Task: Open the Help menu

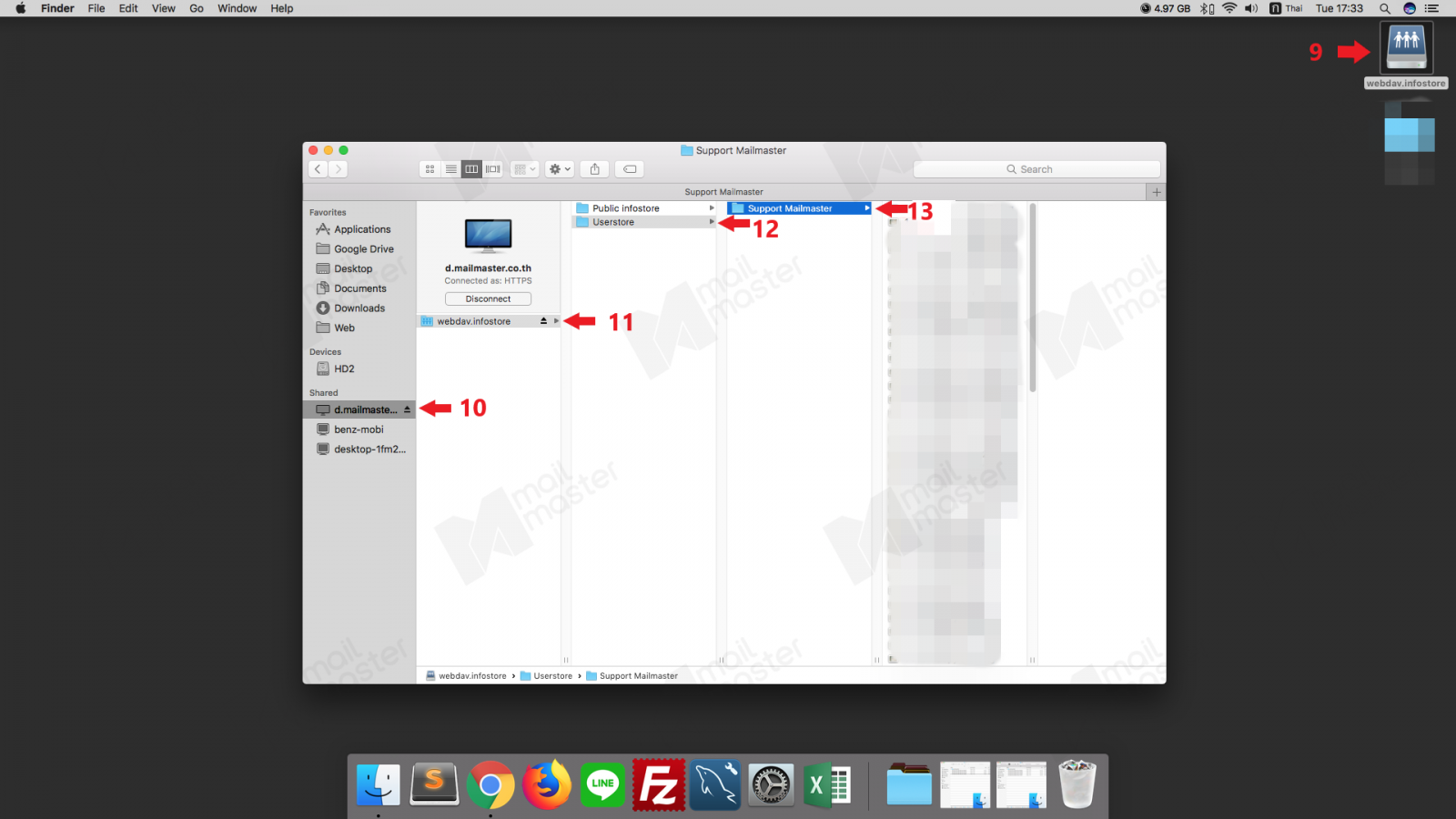Action: (282, 8)
